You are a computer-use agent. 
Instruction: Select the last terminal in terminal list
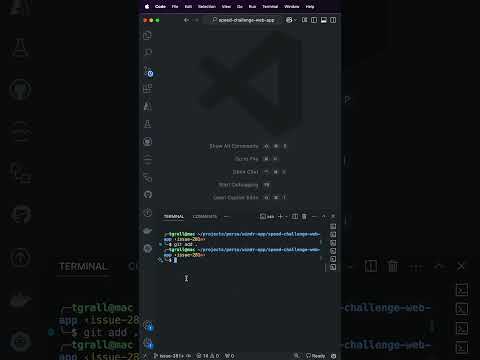(333, 267)
